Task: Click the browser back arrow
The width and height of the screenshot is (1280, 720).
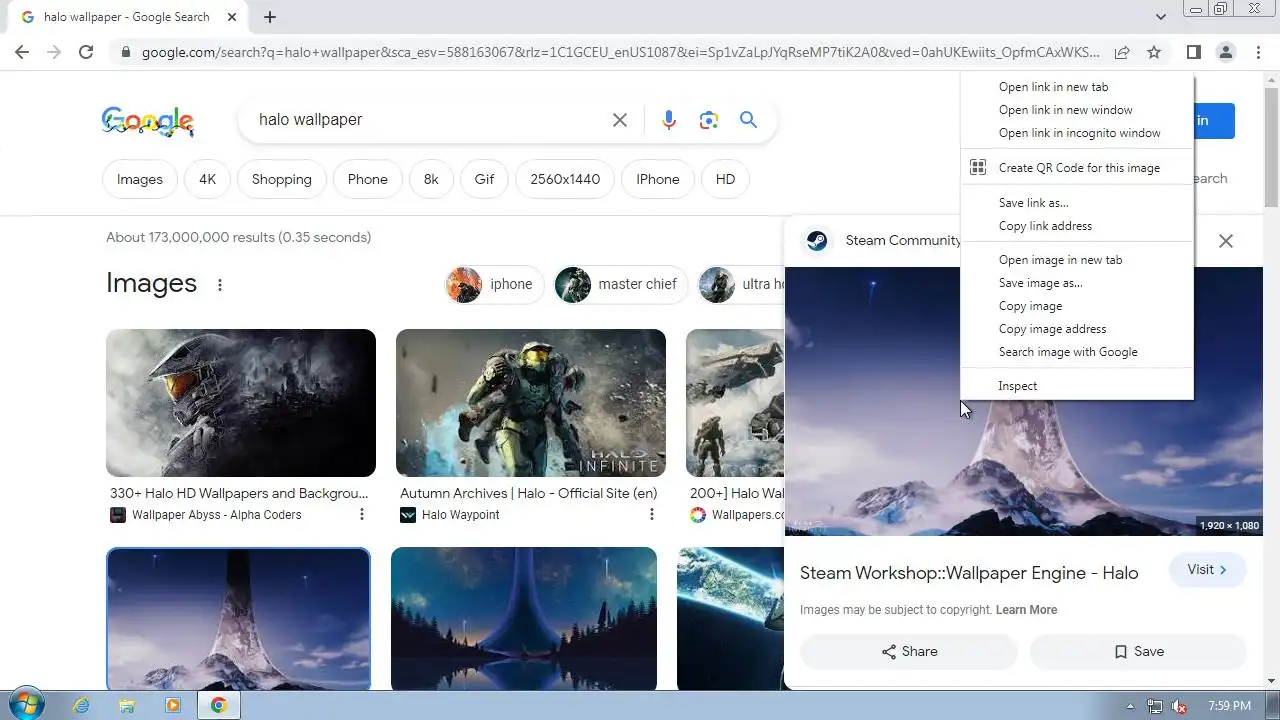Action: (22, 52)
